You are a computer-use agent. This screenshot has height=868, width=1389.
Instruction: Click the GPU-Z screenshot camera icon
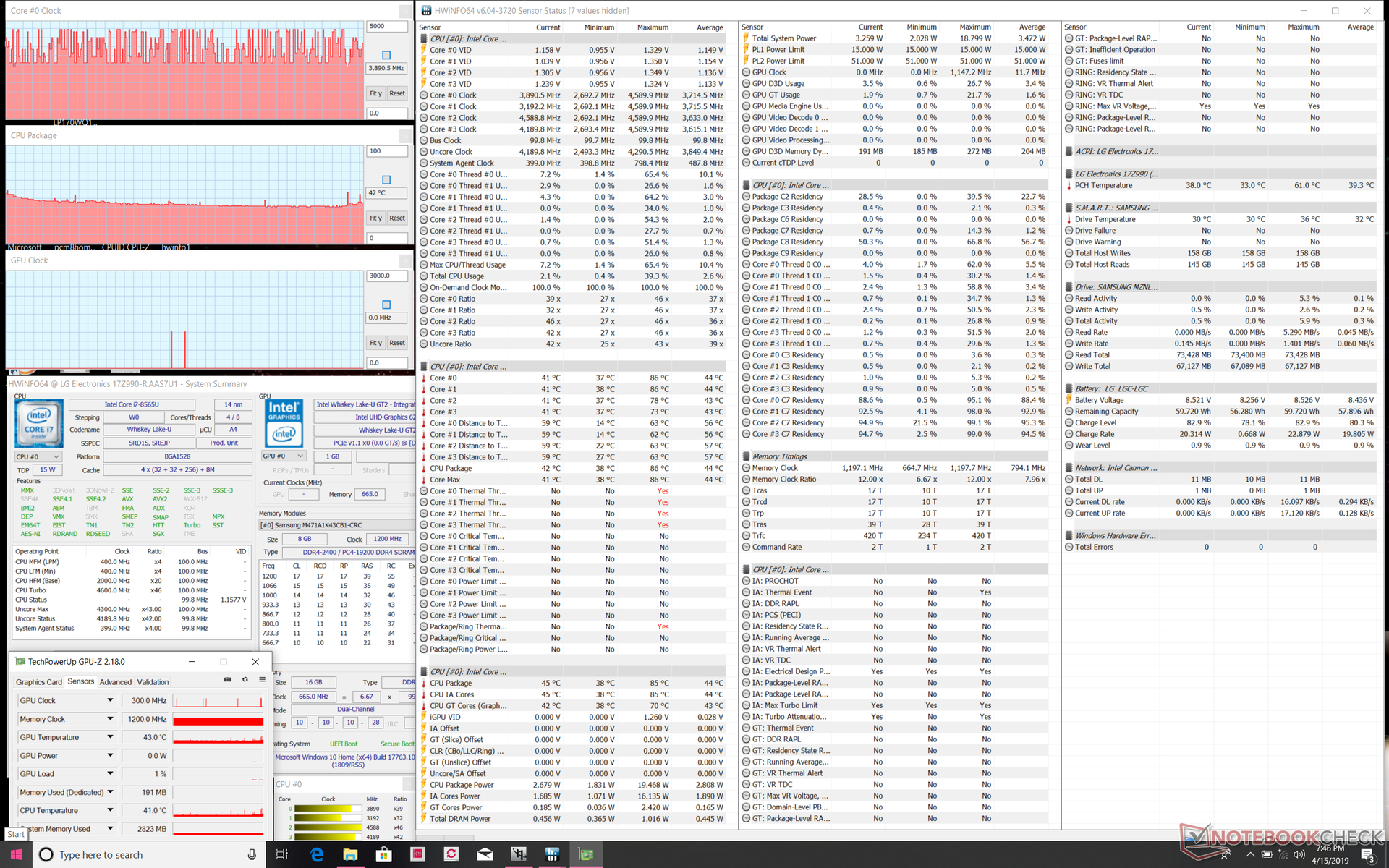[x=227, y=679]
